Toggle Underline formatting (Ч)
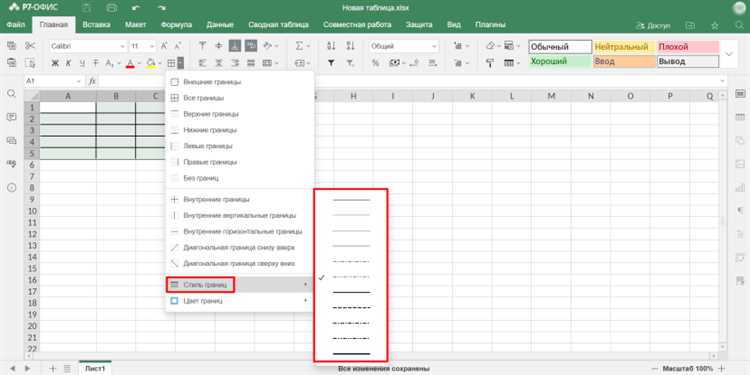750x375 pixels. pos(82,63)
